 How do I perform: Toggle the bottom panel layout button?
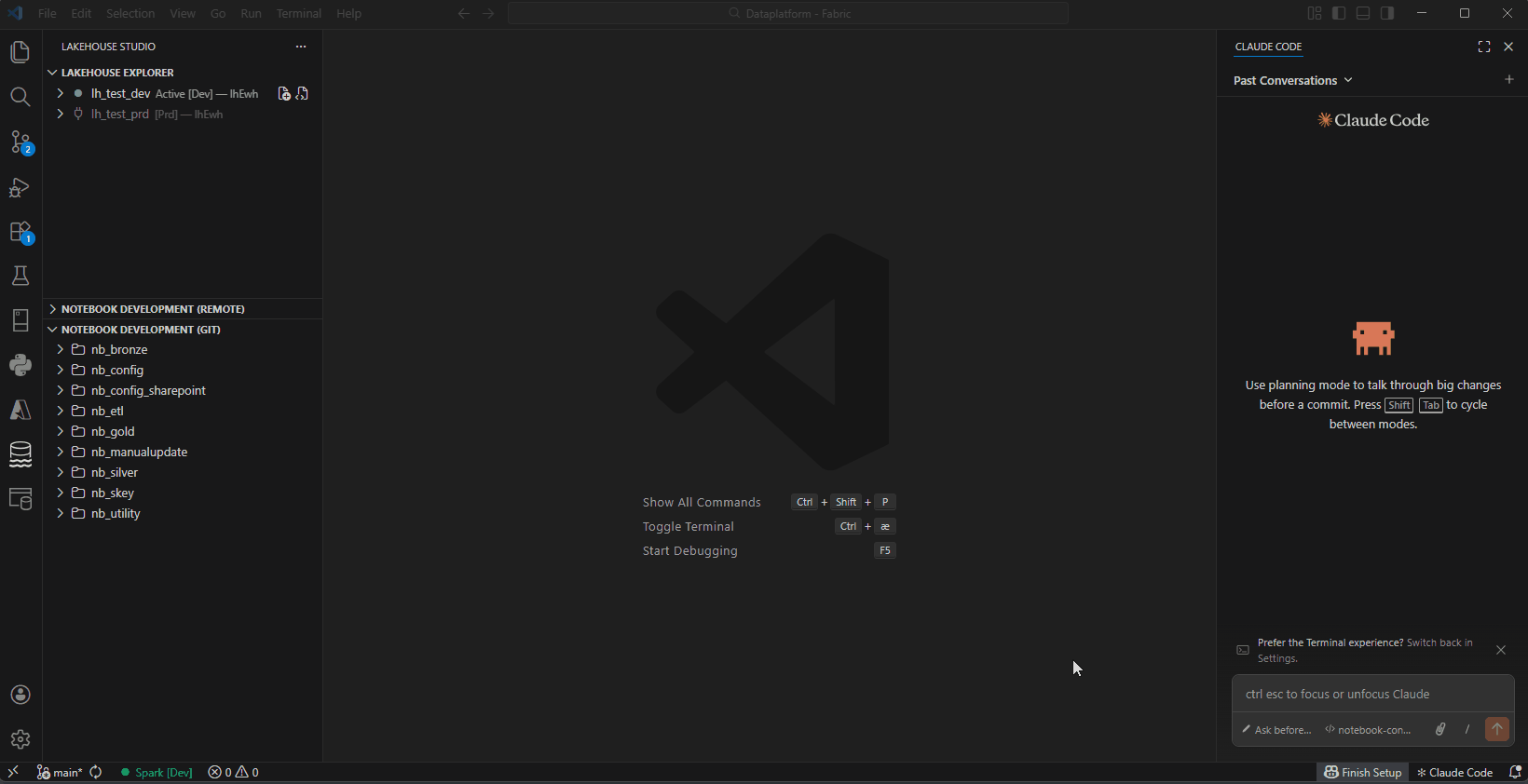(1363, 13)
